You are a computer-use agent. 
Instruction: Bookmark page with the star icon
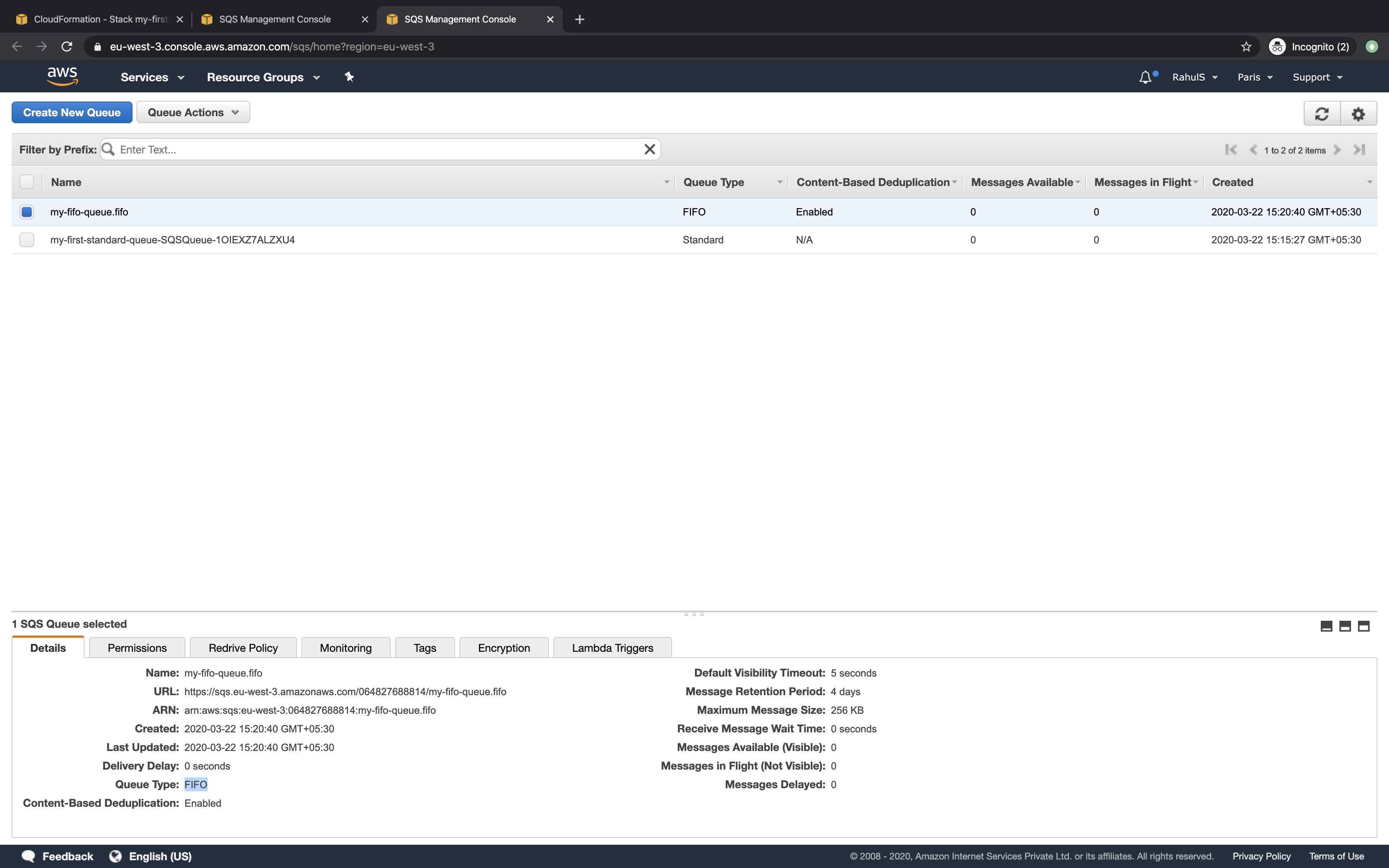tap(1246, 46)
